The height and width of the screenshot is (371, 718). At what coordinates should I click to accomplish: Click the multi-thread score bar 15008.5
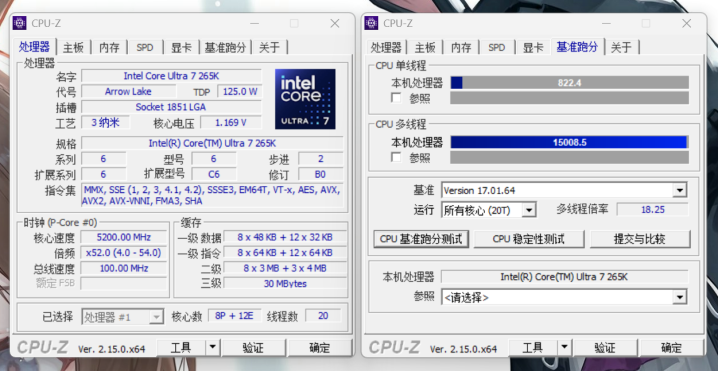[569, 142]
